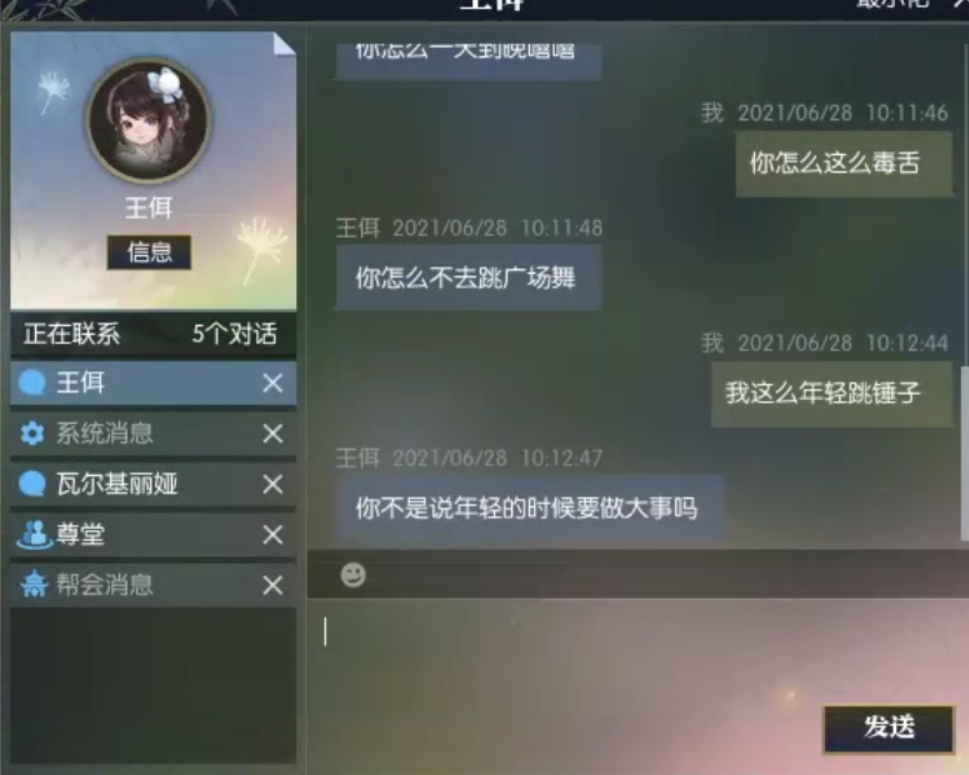The height and width of the screenshot is (775, 969).
Task: Open 王佴's 信息 profile button
Action: (x=149, y=252)
